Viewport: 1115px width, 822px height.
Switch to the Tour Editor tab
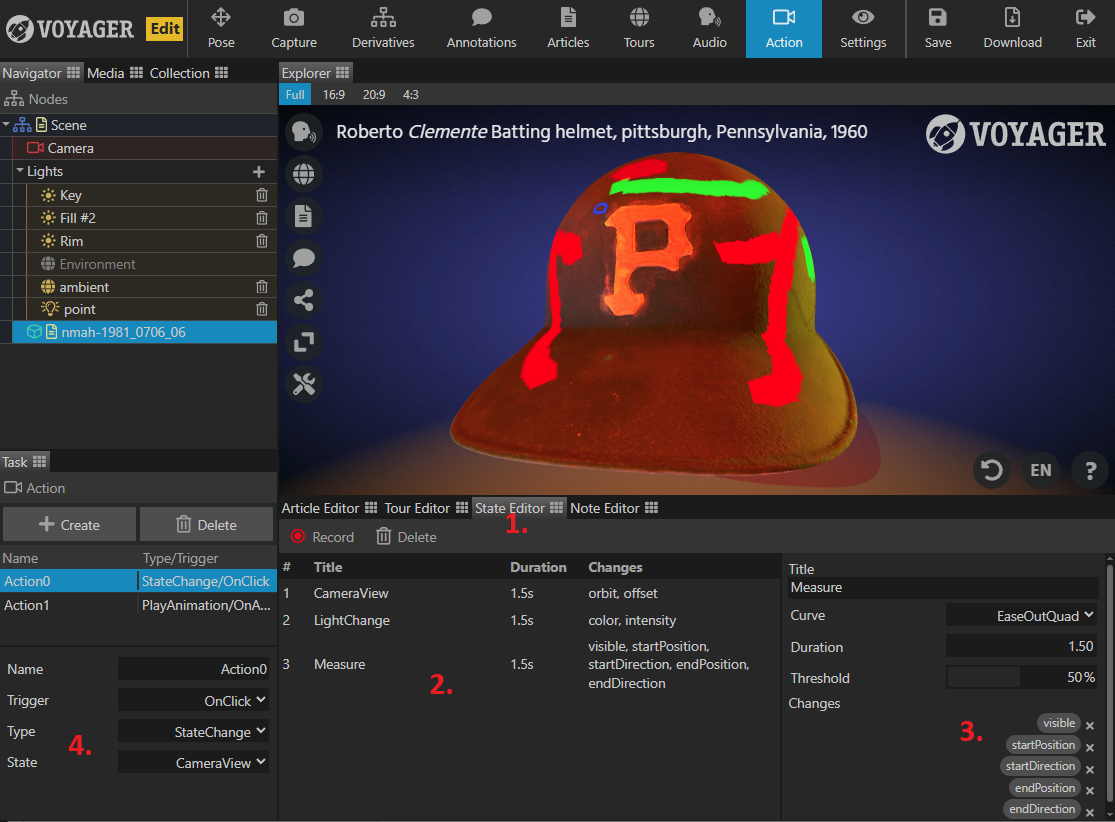coord(426,508)
